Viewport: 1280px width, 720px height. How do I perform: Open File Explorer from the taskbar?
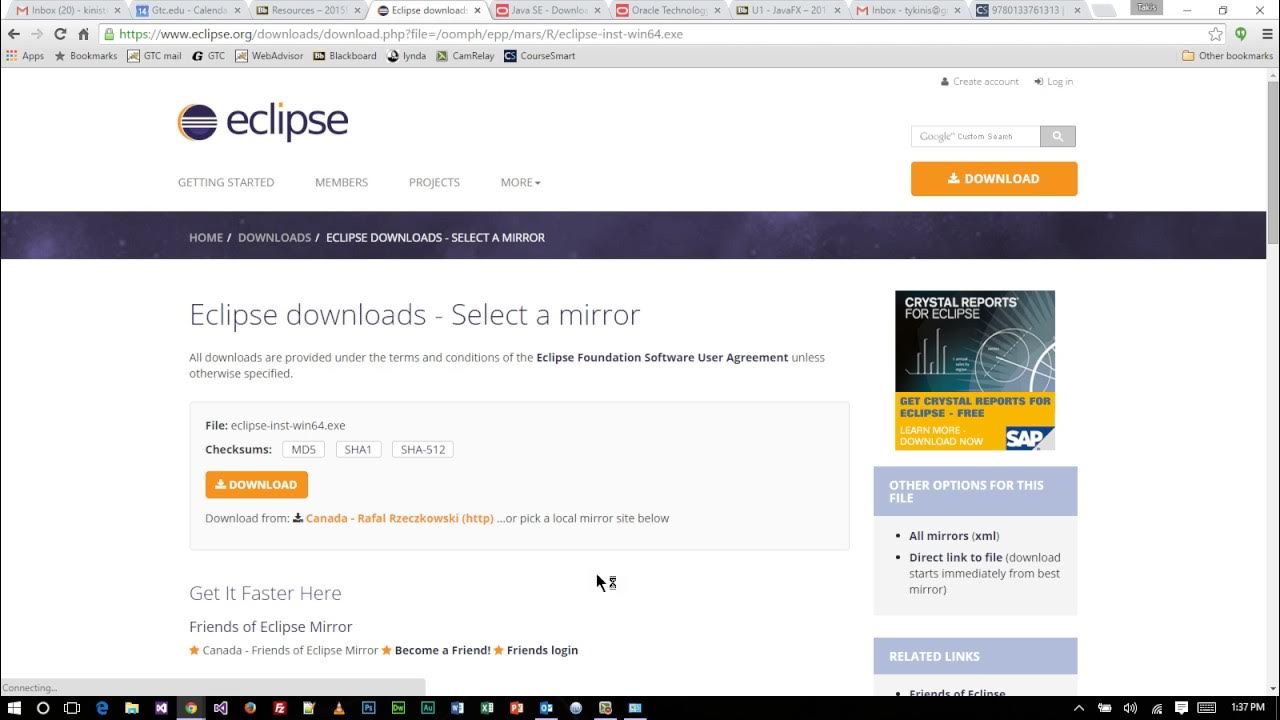pos(132,708)
